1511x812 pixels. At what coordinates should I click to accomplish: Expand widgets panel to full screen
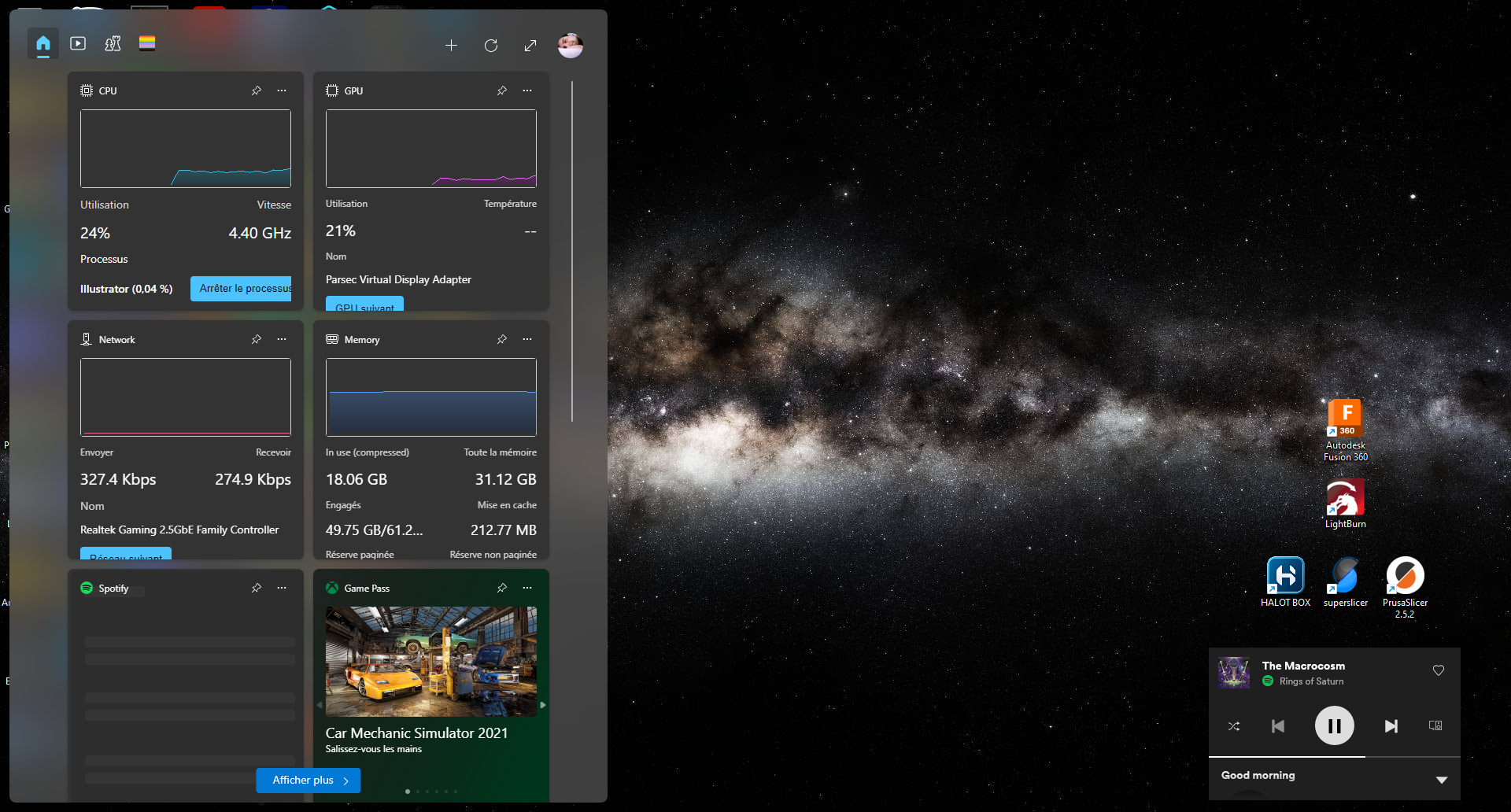click(530, 46)
